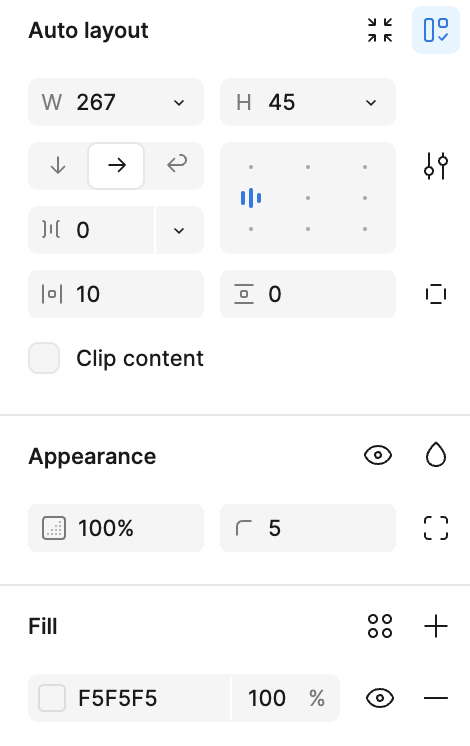Click the fill styles four-dots icon
Viewport: 470px width, 746px height.
click(x=380, y=626)
